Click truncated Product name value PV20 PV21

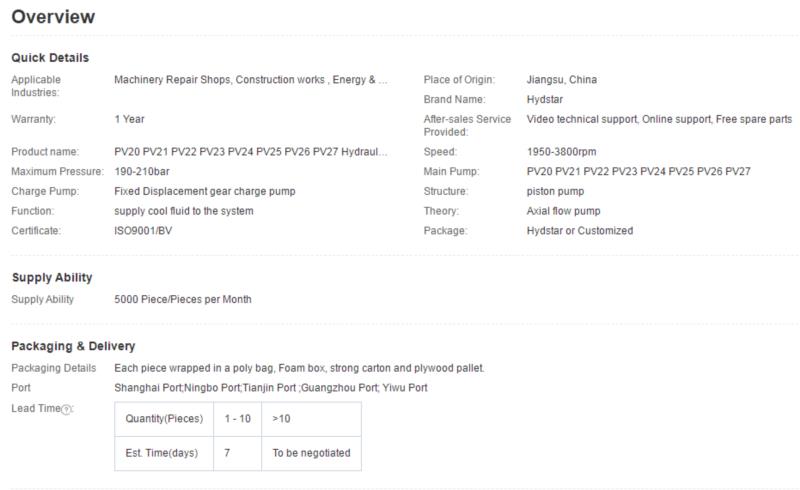tap(251, 152)
